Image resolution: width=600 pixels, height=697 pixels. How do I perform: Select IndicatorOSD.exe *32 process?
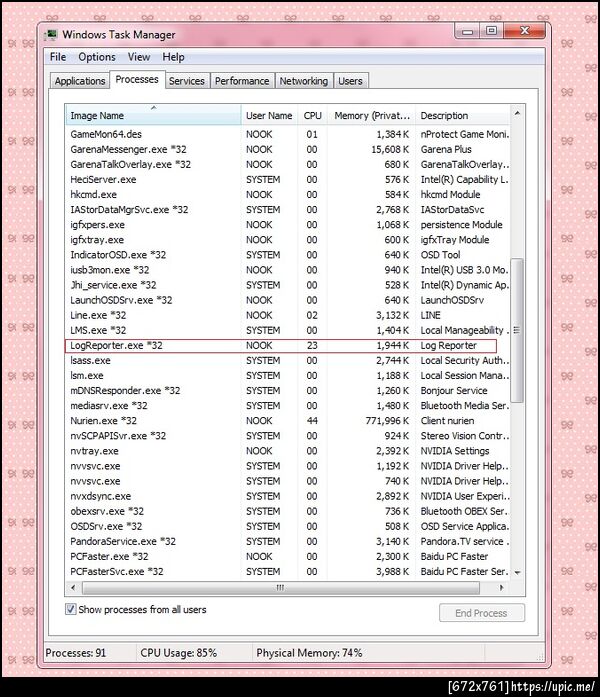[288, 255]
